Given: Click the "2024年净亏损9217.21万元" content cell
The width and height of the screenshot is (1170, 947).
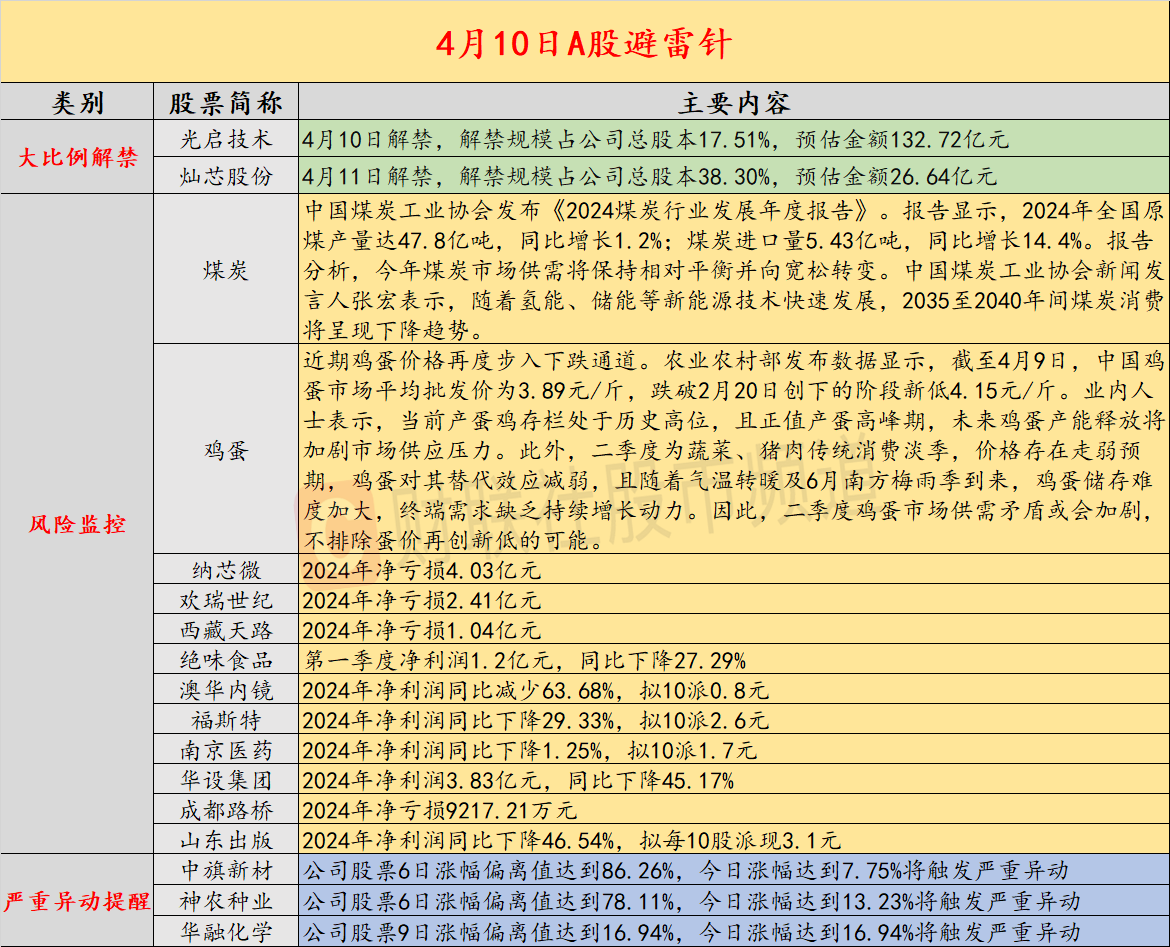Looking at the screenshot, I should (x=439, y=810).
